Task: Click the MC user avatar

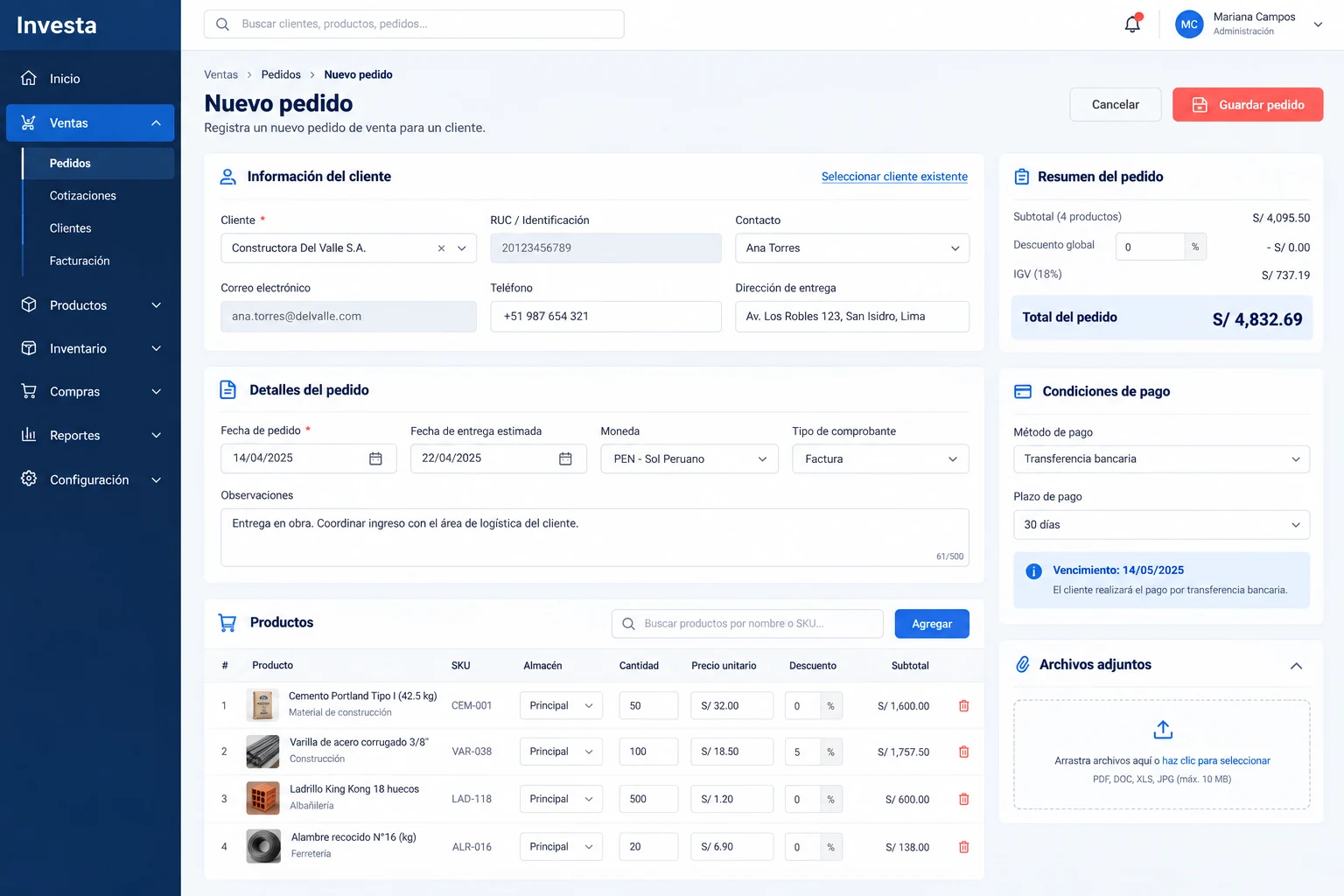Action: pyautogui.click(x=1188, y=24)
